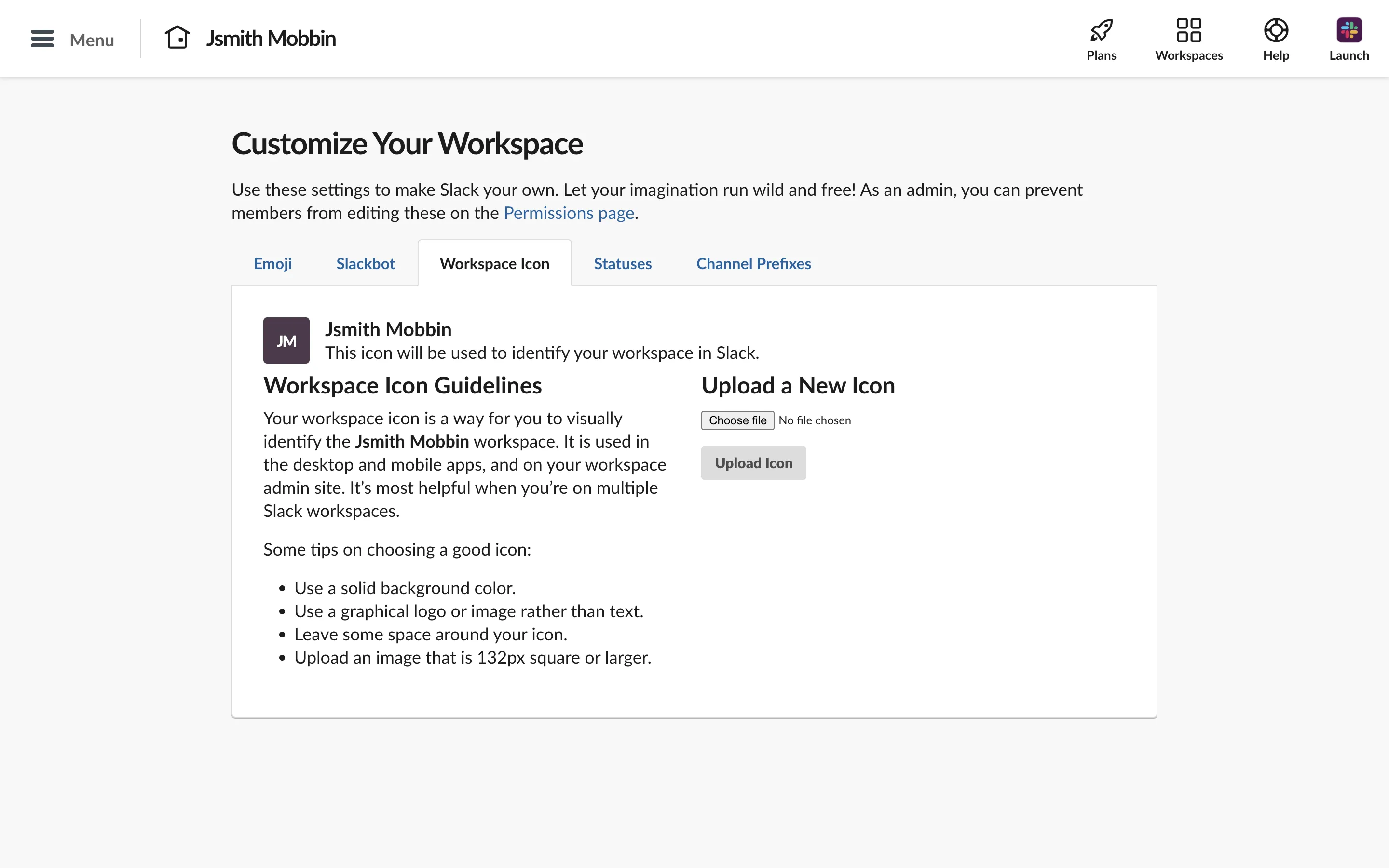Click the home icon beside the workspace name

pyautogui.click(x=177, y=38)
